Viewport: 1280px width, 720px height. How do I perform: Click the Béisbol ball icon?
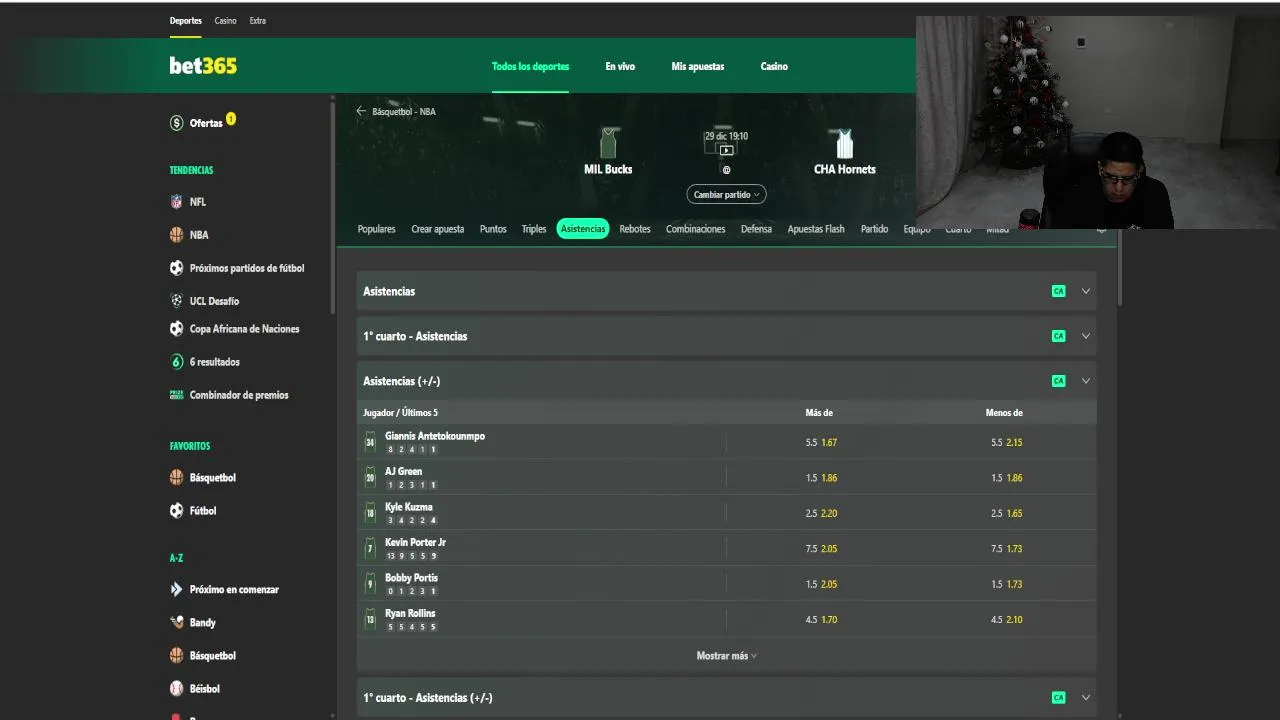click(177, 689)
